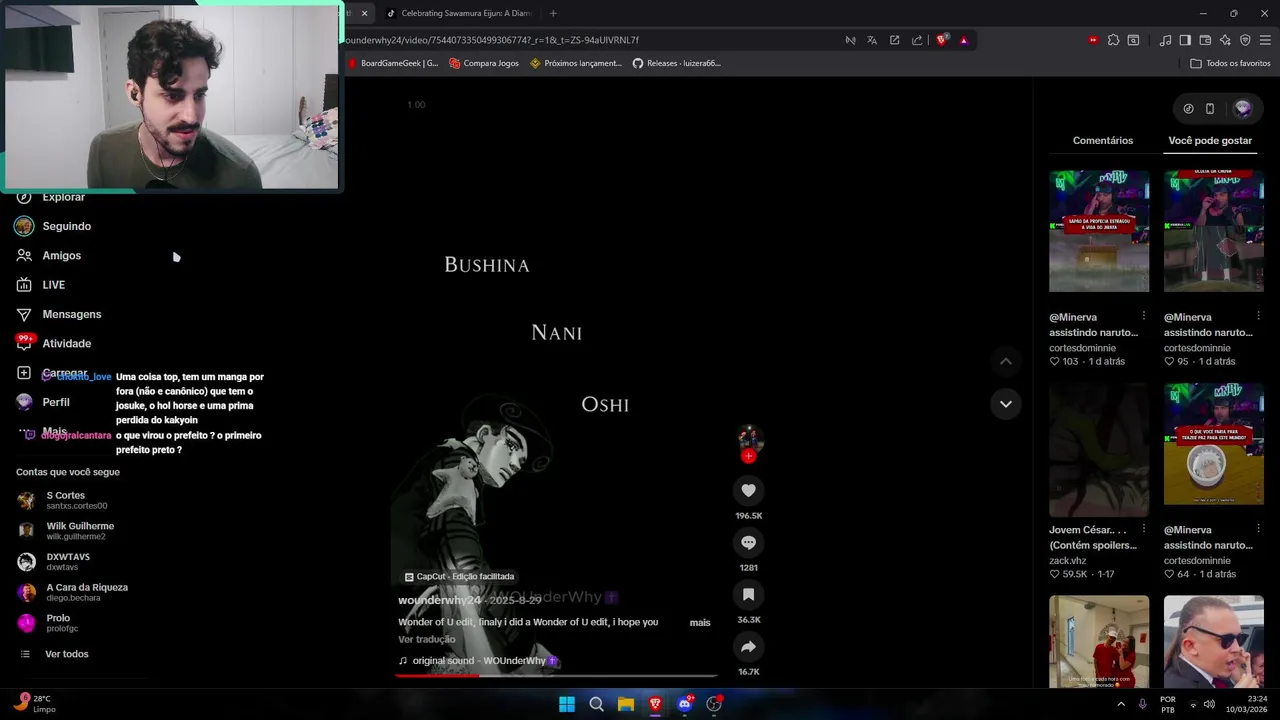This screenshot has height=720, width=1280.
Task: Open options menu for Jovem César video
Action: (1144, 529)
